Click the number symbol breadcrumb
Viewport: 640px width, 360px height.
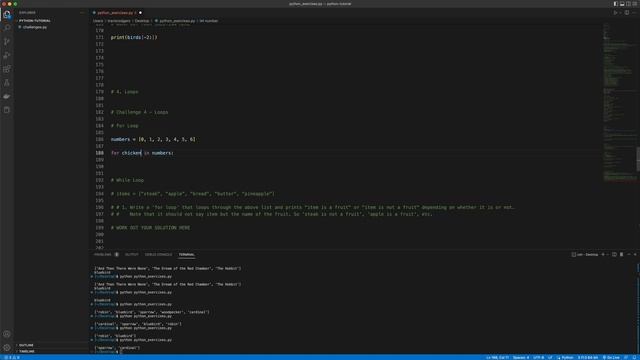tap(209, 21)
